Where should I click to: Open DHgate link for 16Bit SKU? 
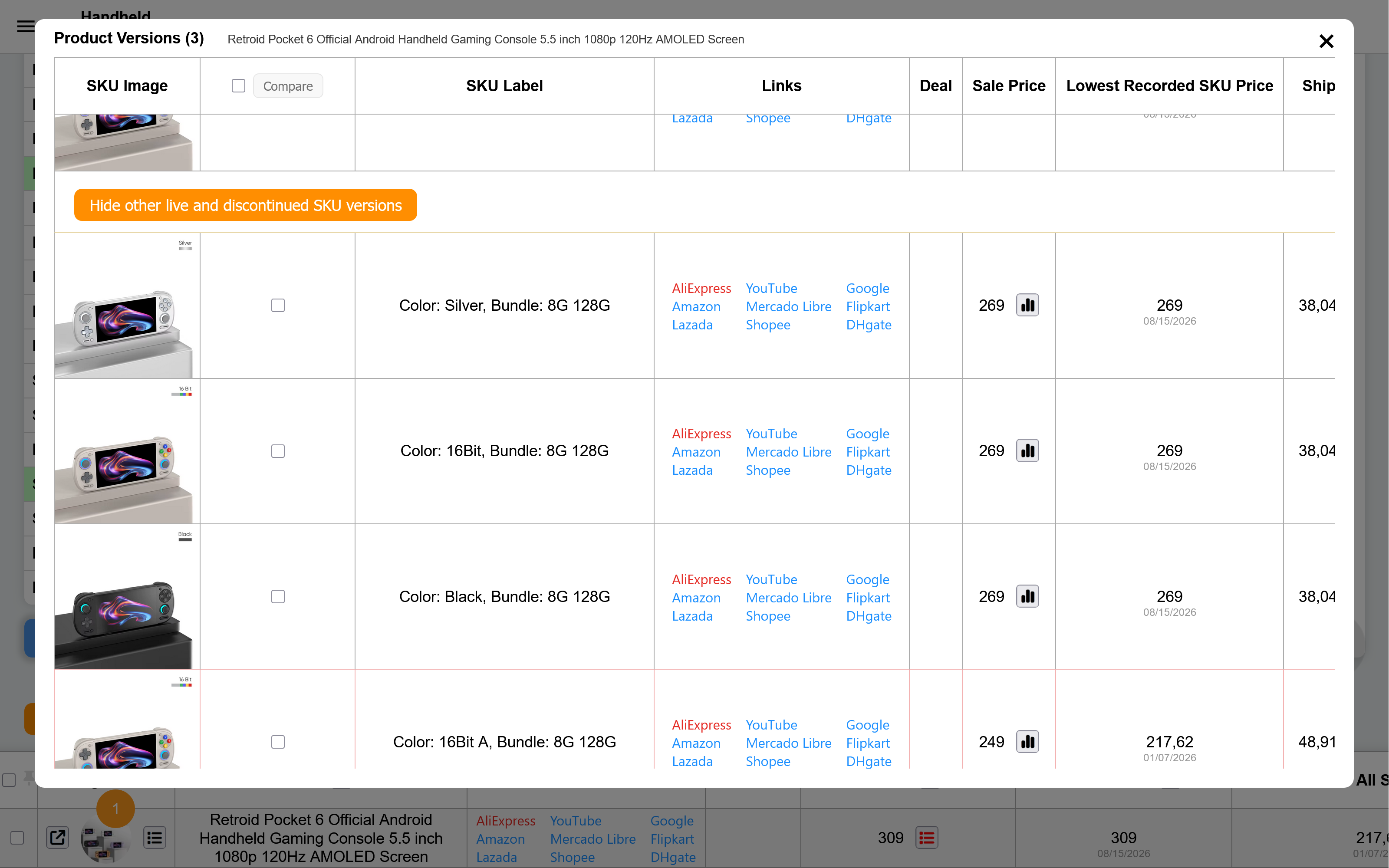[x=869, y=471]
